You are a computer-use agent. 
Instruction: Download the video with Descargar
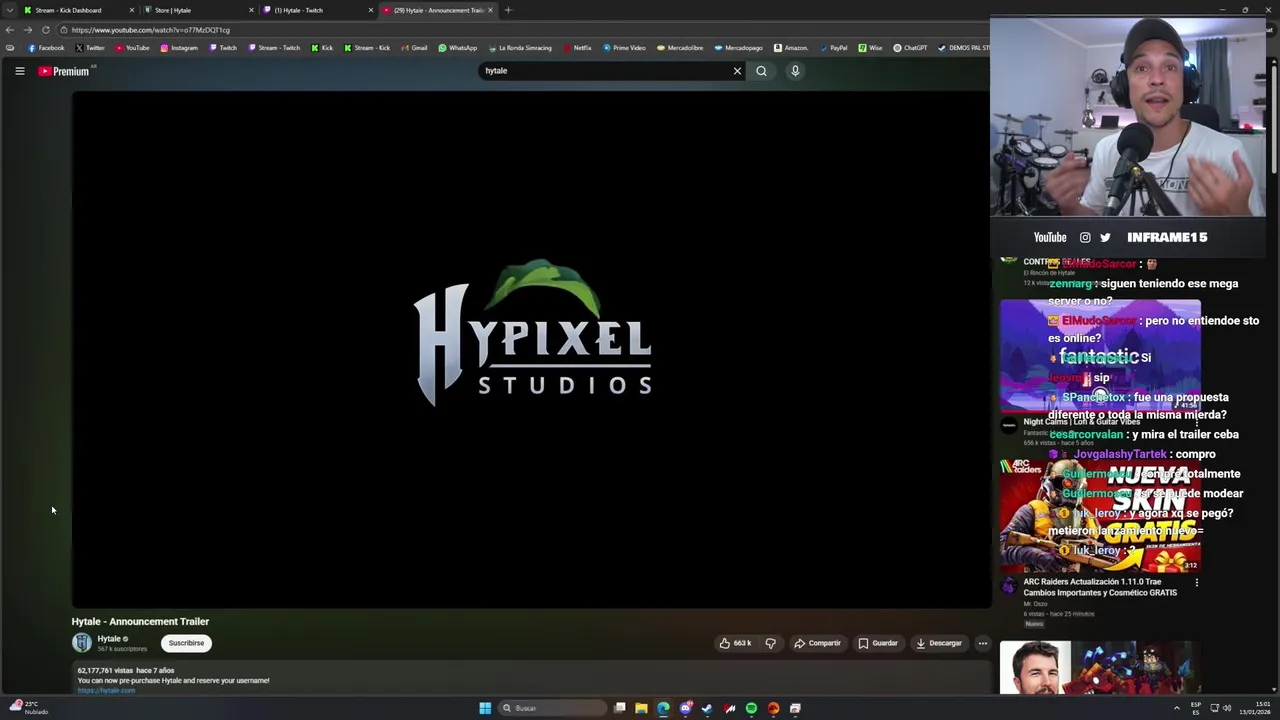pos(939,643)
